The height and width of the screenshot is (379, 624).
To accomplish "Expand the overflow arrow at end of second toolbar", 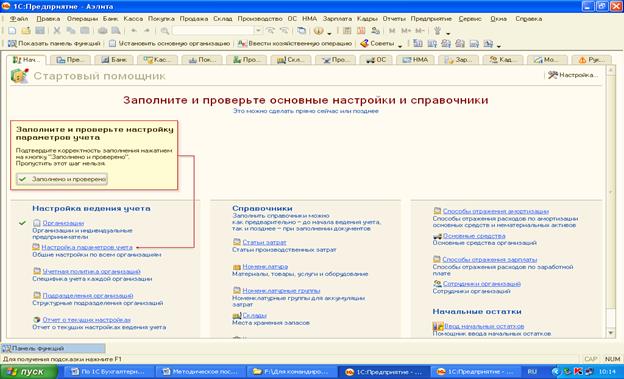I will tap(499, 45).
